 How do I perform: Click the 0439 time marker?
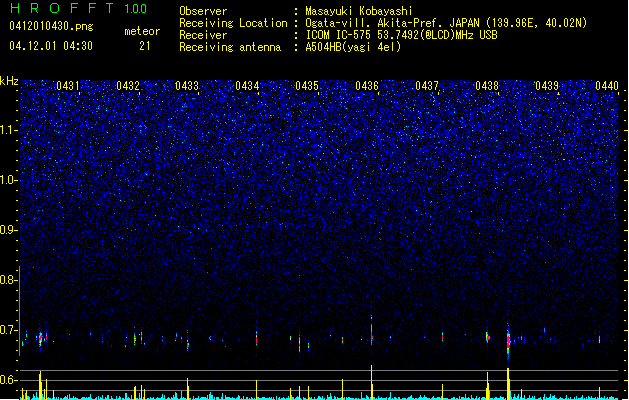[547, 86]
